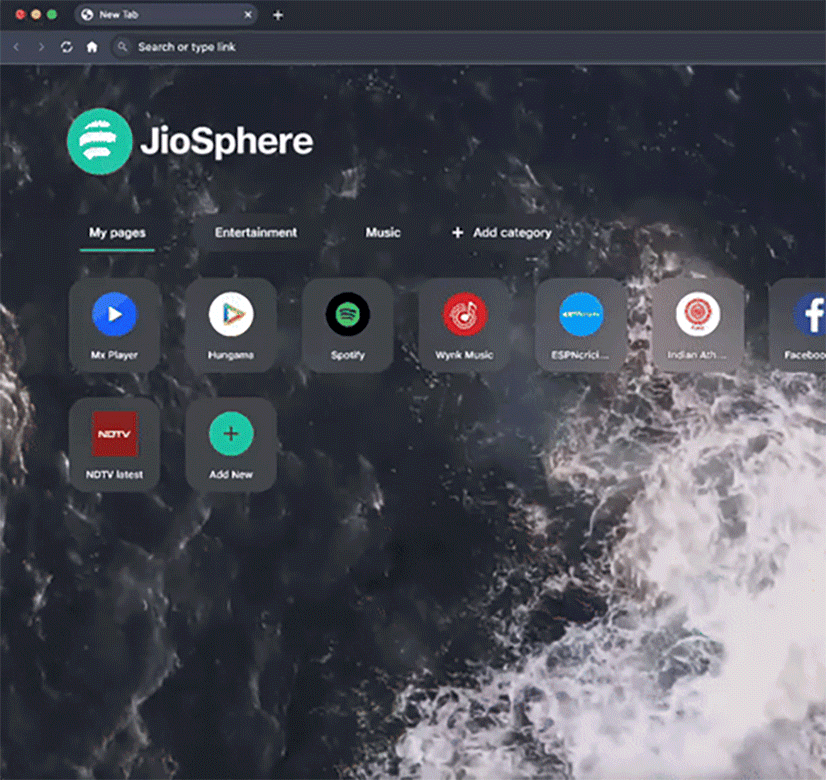826x780 pixels.
Task: Click the search magnifier icon in the address bar
Action: click(x=122, y=47)
